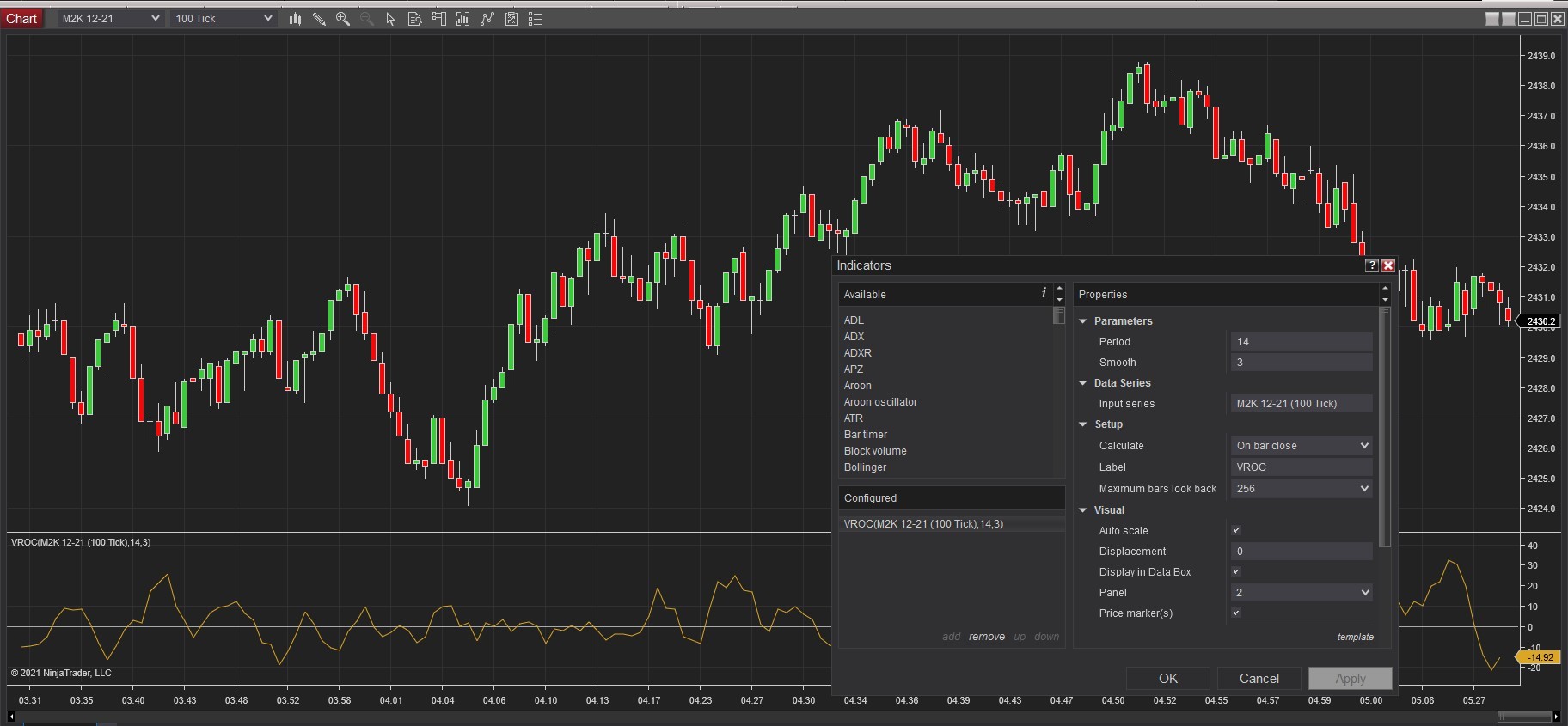Toggle the Display in Data Box checkbox
Viewport: 1568px width, 726px height.
tap(1236, 572)
